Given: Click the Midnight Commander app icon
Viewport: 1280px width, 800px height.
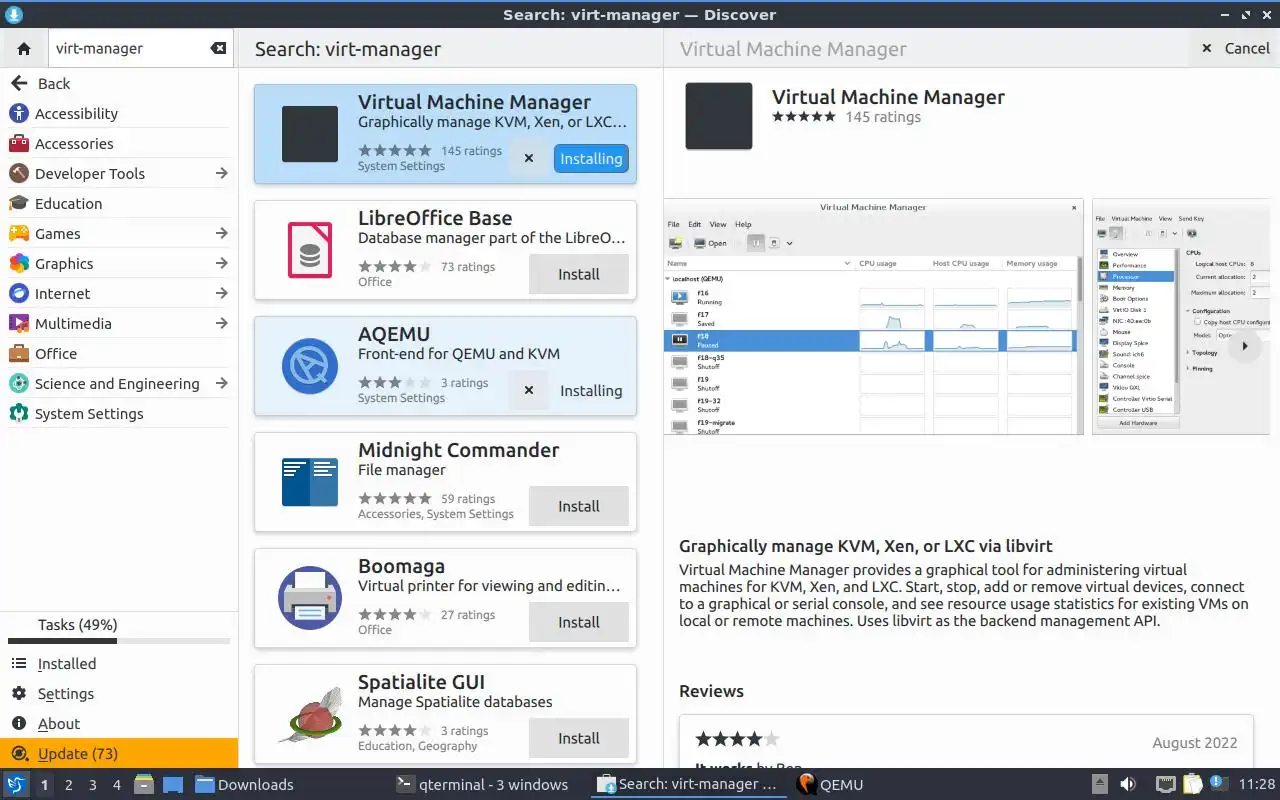Looking at the screenshot, I should pyautogui.click(x=310, y=482).
